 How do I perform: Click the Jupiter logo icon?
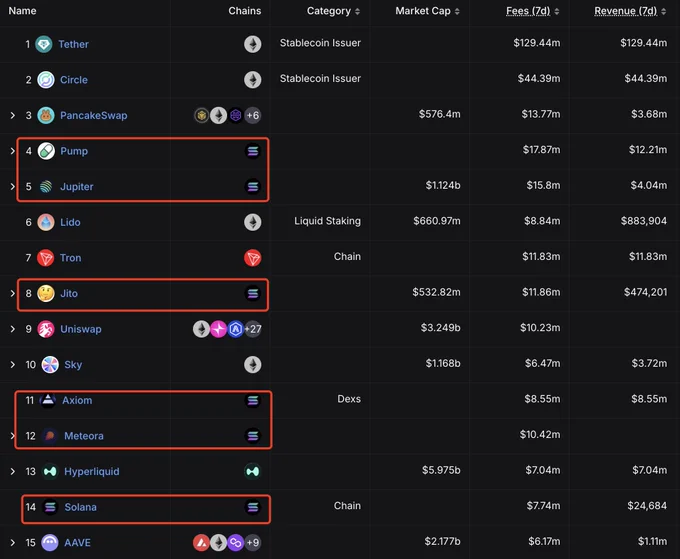click(x=46, y=186)
